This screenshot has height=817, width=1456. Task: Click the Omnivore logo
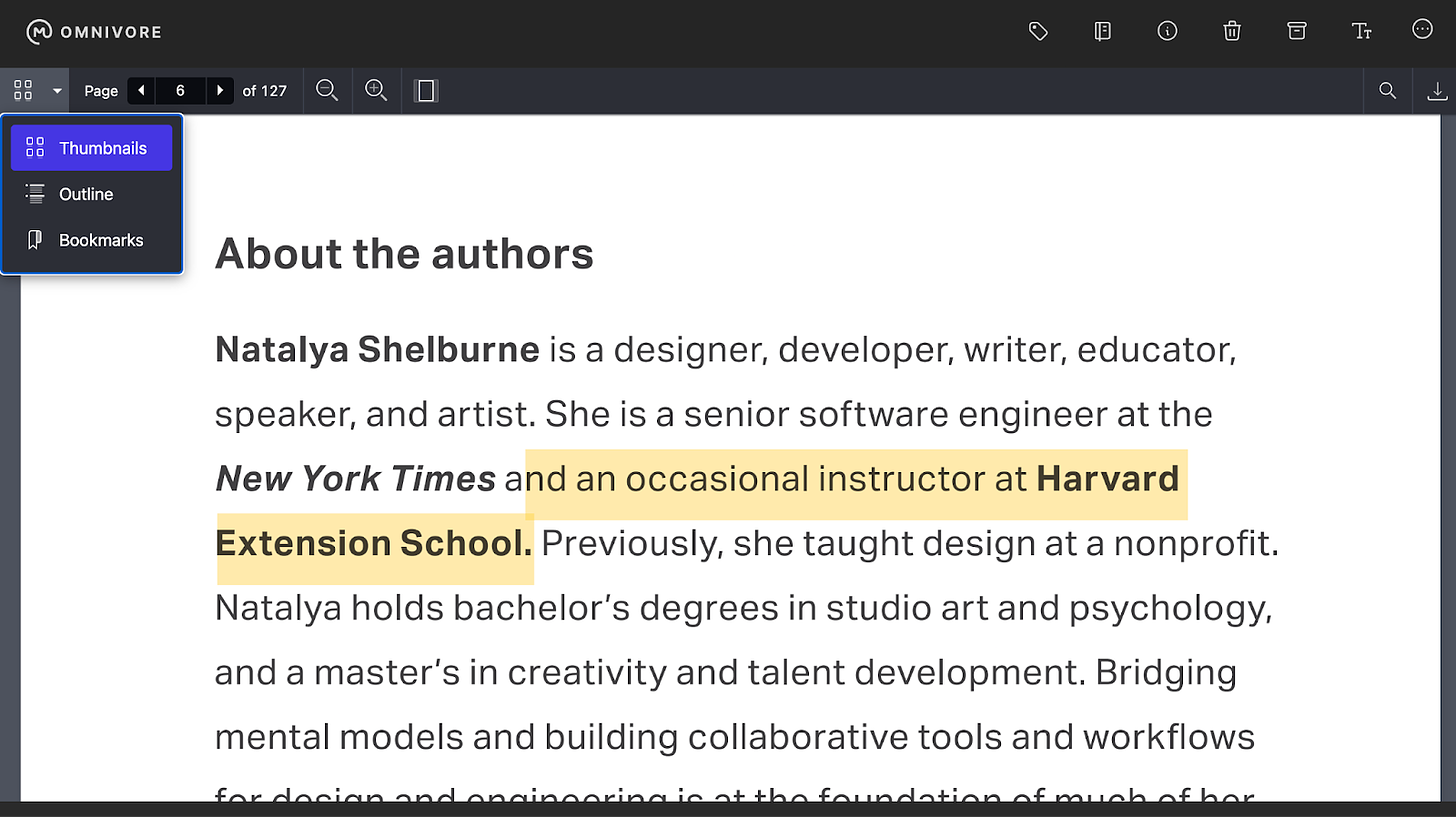click(x=93, y=32)
